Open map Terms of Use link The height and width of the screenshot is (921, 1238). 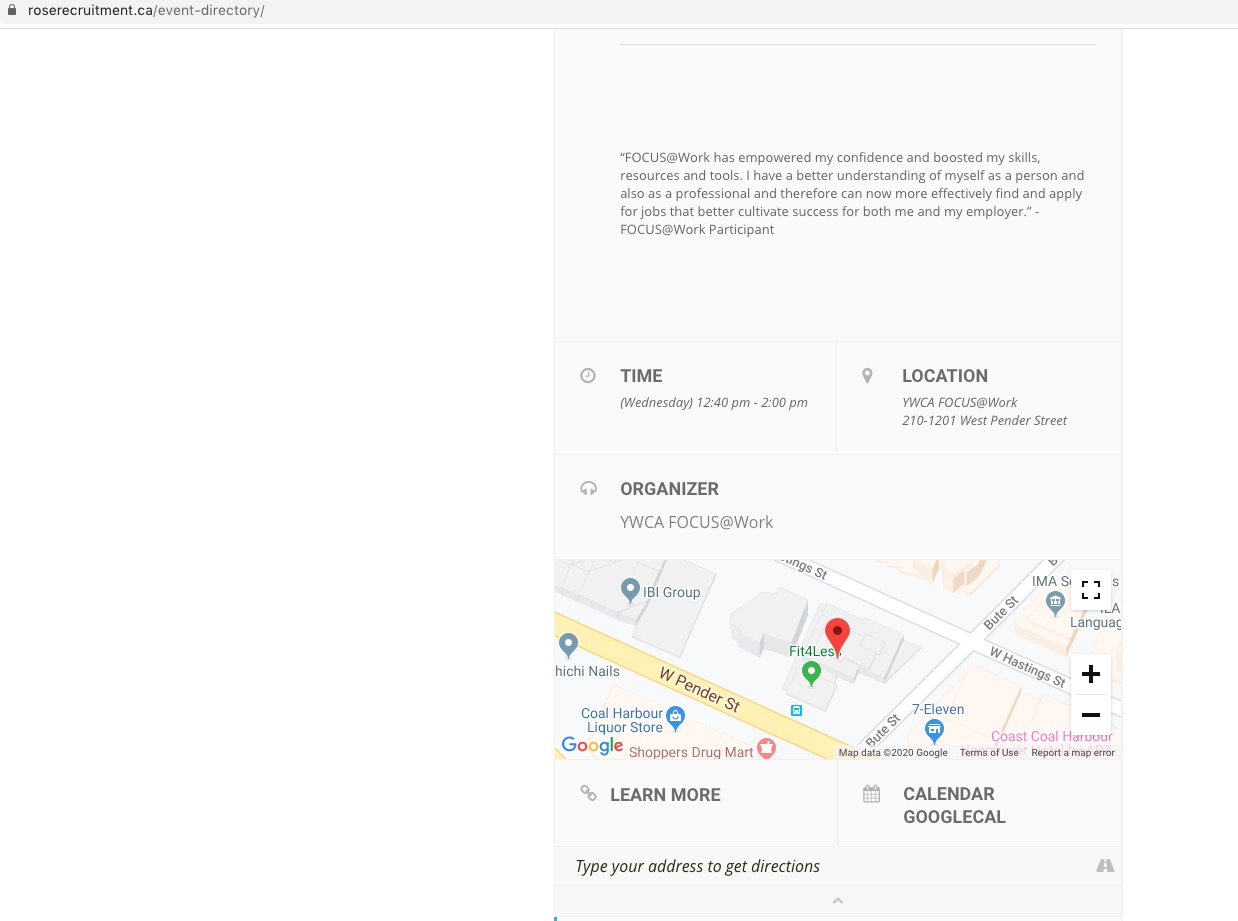tap(988, 753)
